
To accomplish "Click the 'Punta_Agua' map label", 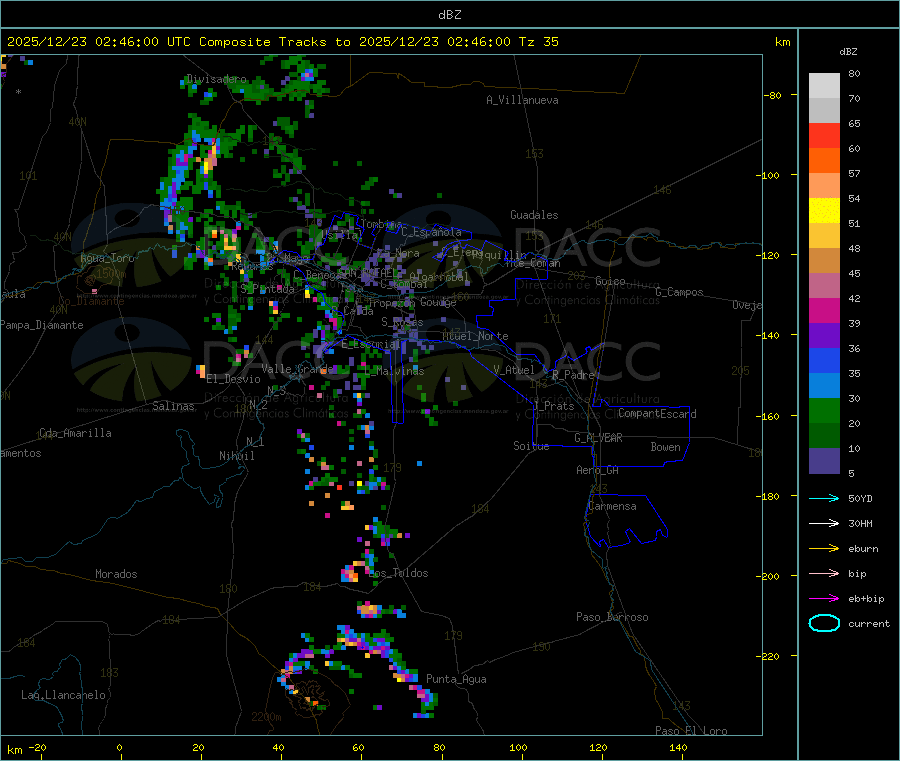I will coord(456,680).
